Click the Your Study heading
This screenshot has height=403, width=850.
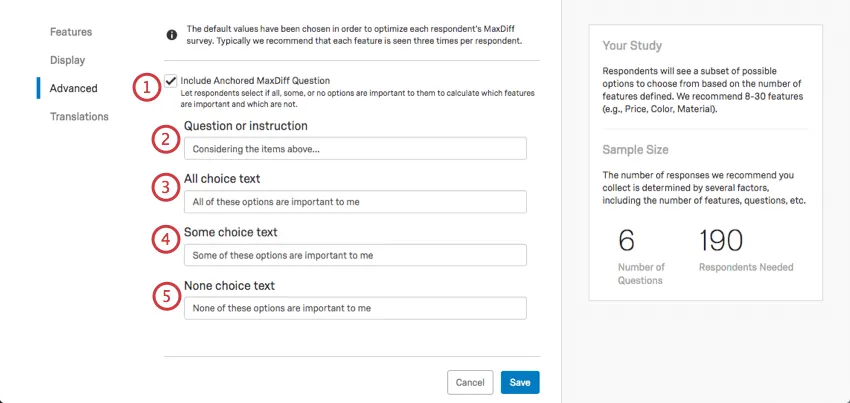[x=632, y=46]
